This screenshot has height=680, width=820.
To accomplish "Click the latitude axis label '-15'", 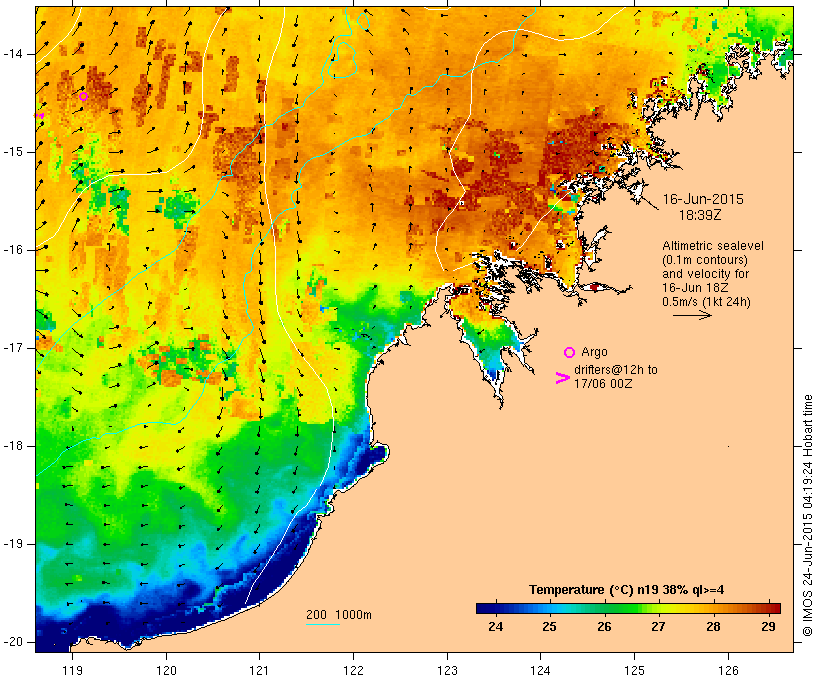I will click(12, 152).
